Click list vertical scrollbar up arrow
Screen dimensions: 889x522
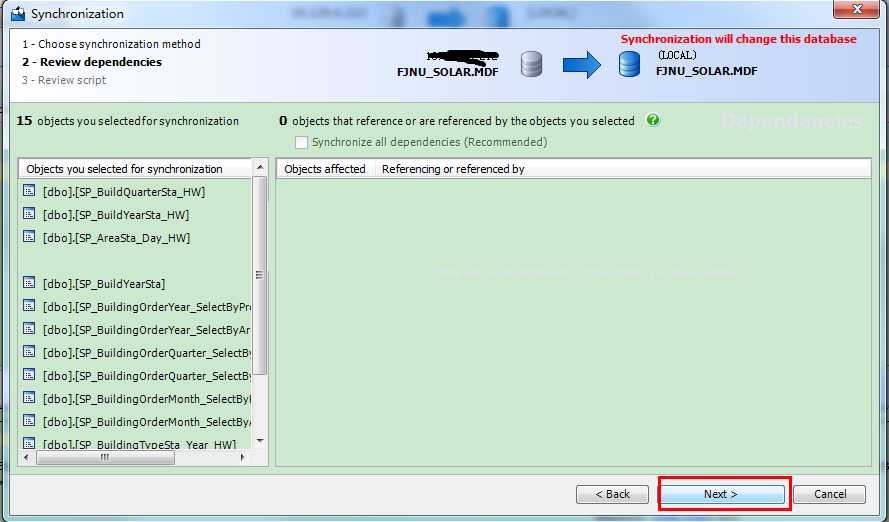pyautogui.click(x=260, y=168)
